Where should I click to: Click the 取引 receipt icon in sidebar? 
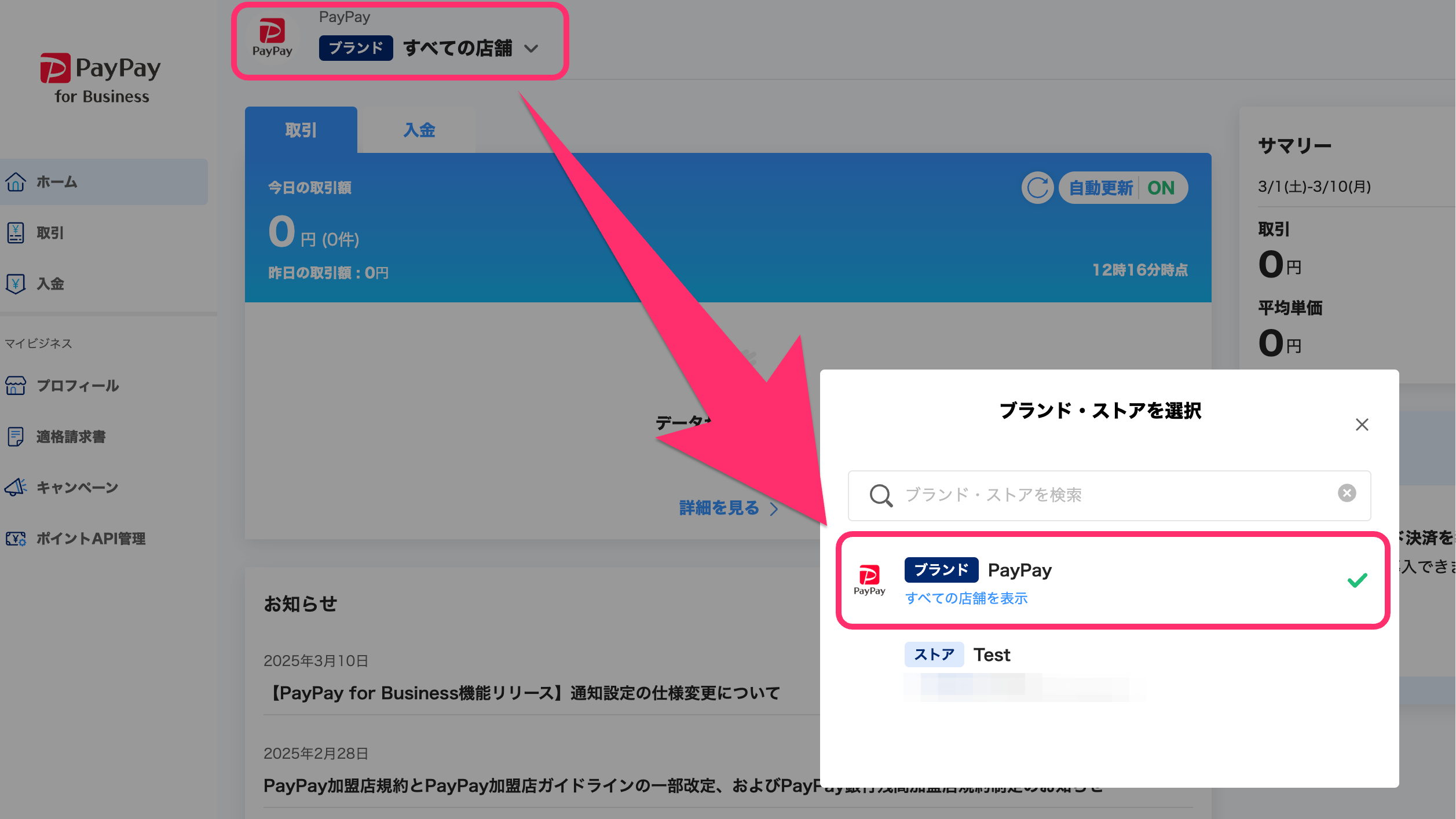(x=16, y=233)
